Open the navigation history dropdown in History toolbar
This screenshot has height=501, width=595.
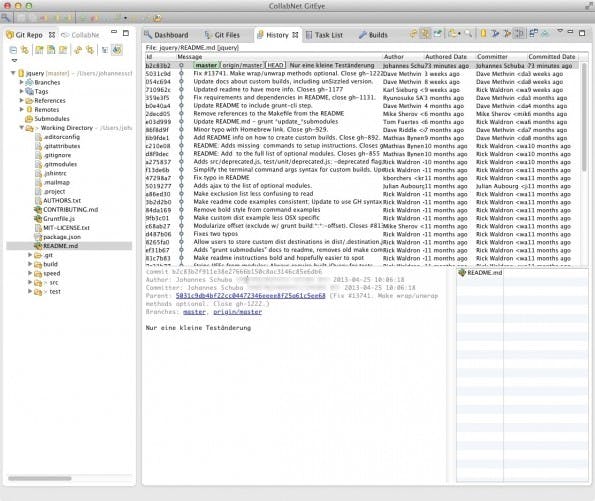(x=459, y=34)
